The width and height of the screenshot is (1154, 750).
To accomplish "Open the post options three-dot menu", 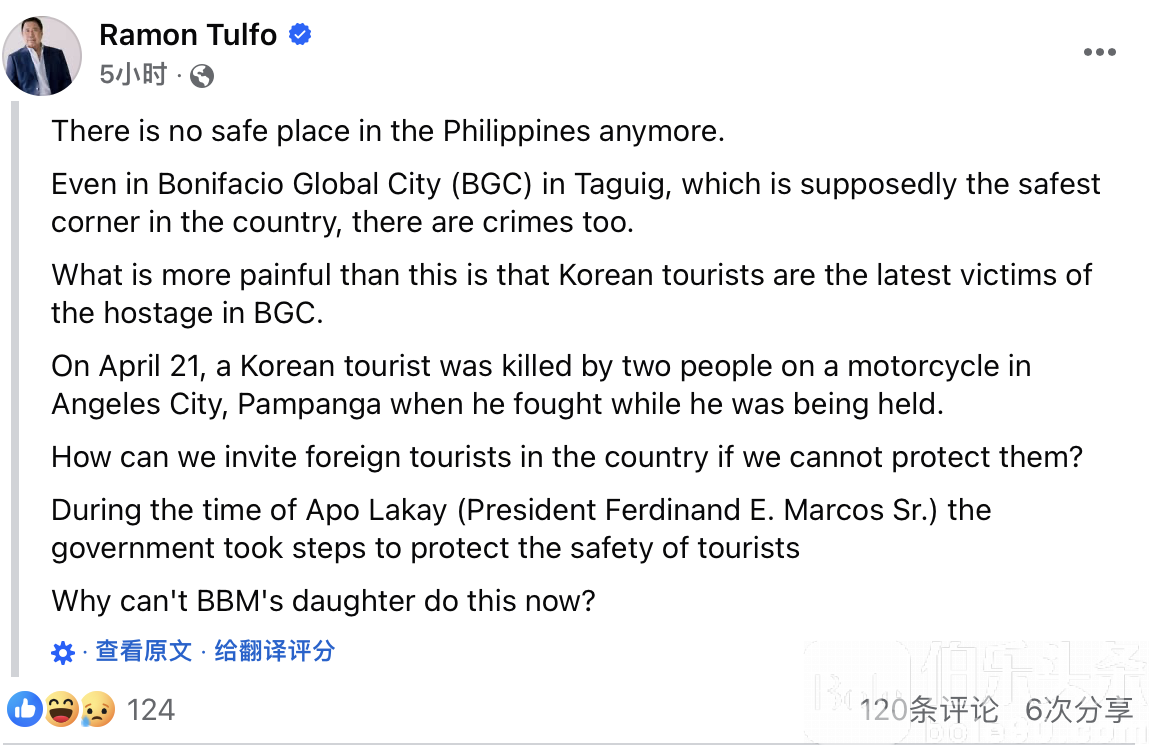I will [1100, 53].
